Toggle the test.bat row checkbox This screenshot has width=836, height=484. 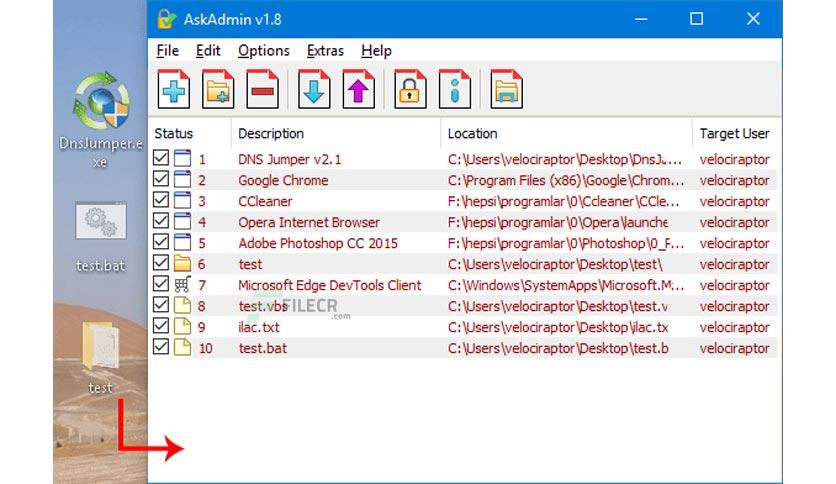pyautogui.click(x=160, y=346)
